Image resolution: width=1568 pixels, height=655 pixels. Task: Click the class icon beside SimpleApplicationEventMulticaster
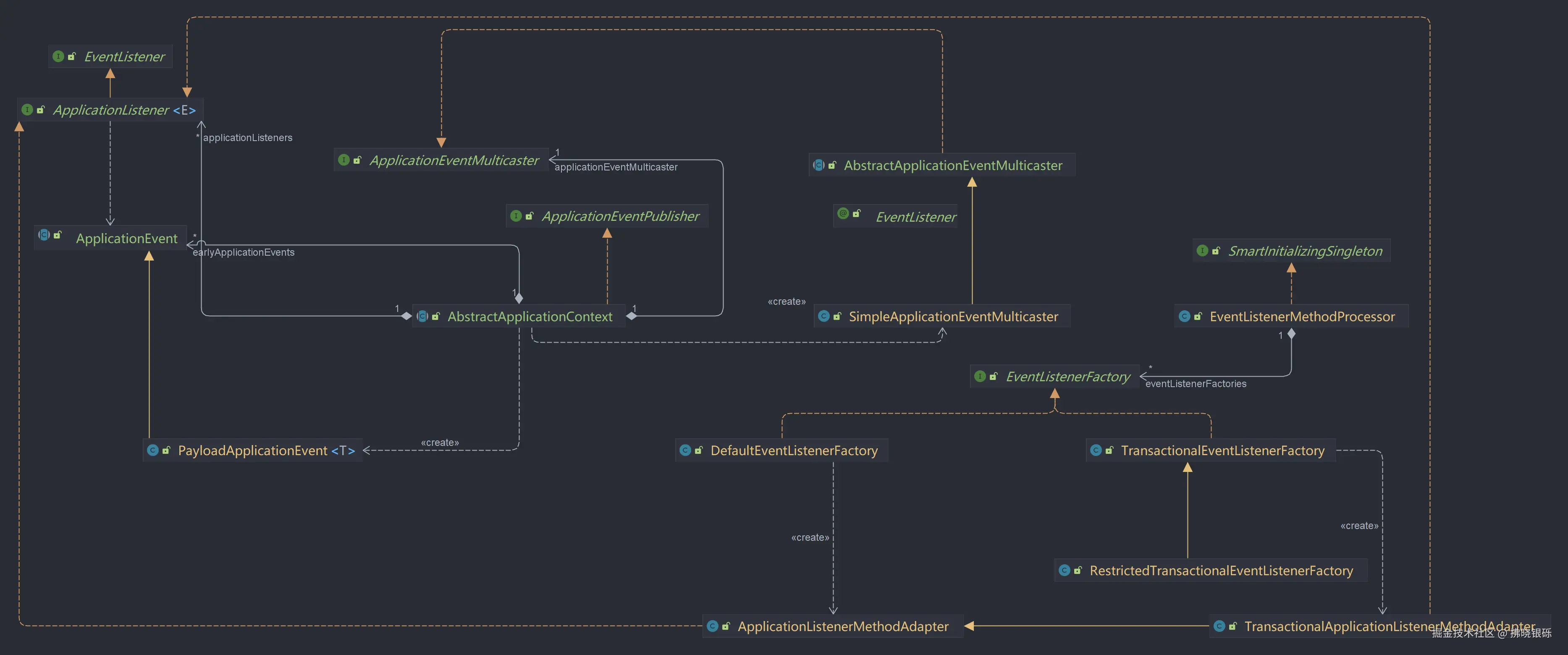pos(823,317)
